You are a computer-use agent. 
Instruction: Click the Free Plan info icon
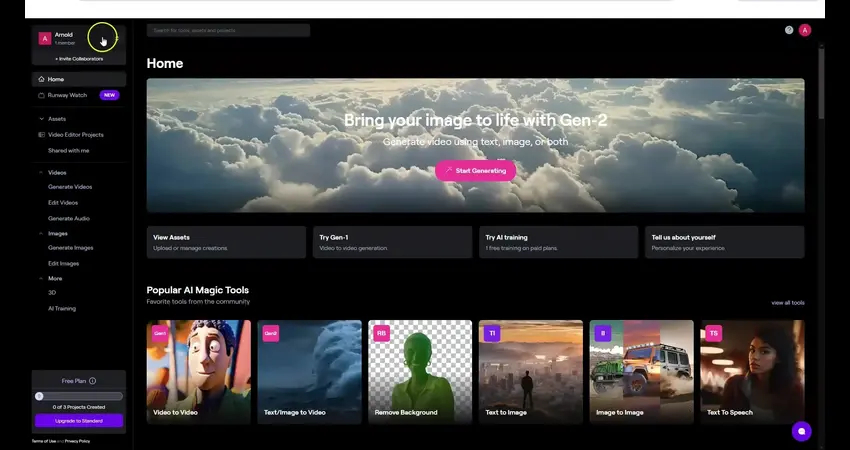93,381
